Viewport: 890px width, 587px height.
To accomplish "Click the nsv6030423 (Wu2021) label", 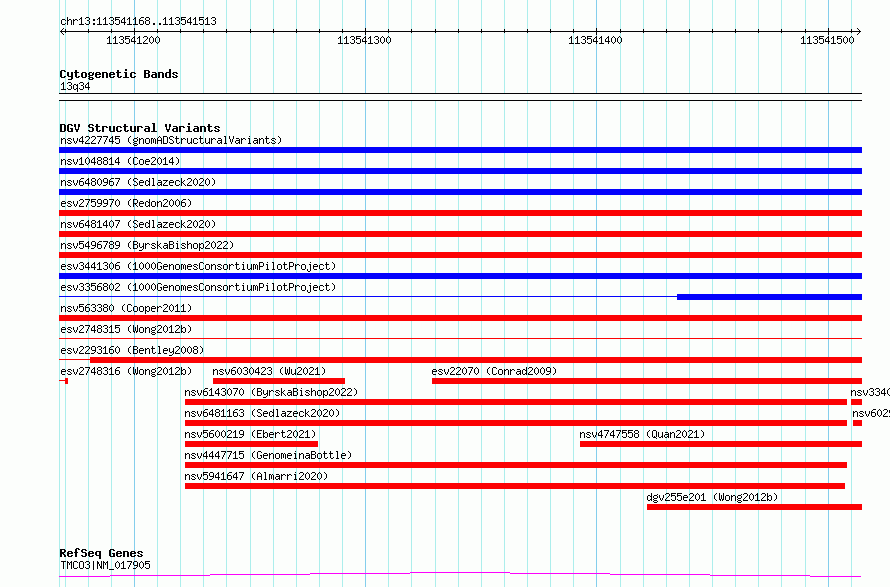I will pos(269,371).
